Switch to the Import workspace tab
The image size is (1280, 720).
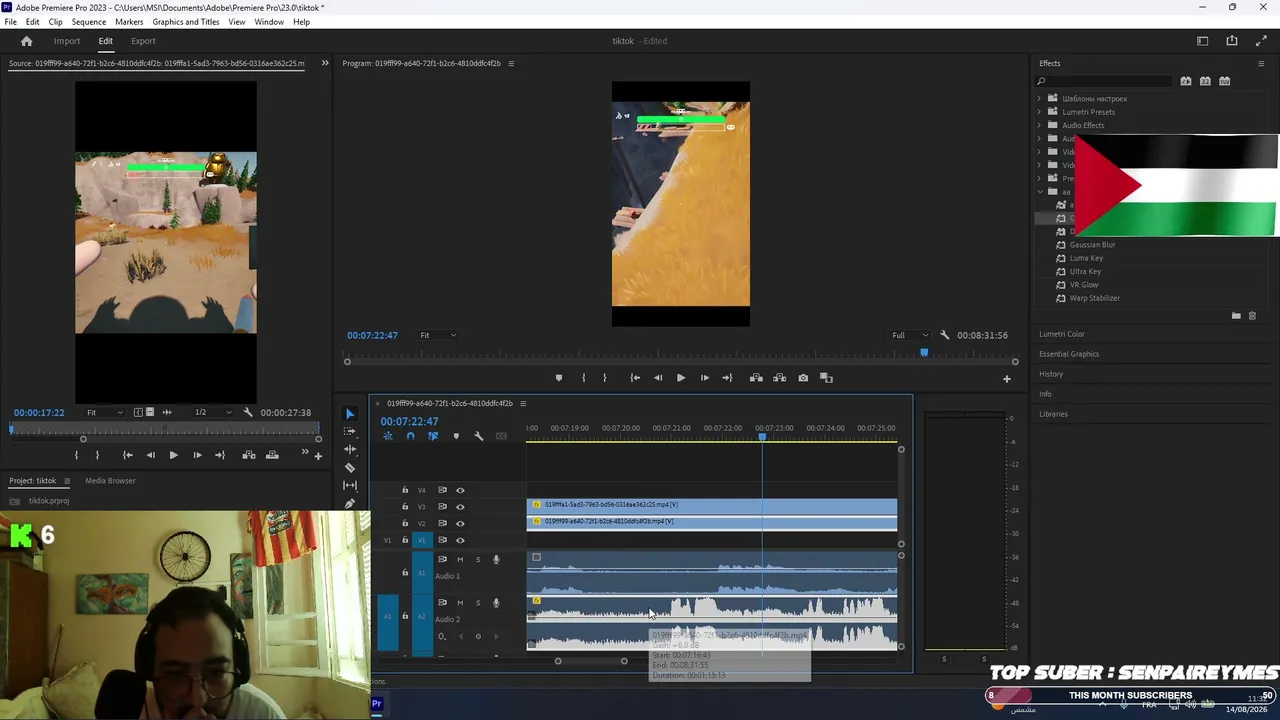tap(67, 41)
